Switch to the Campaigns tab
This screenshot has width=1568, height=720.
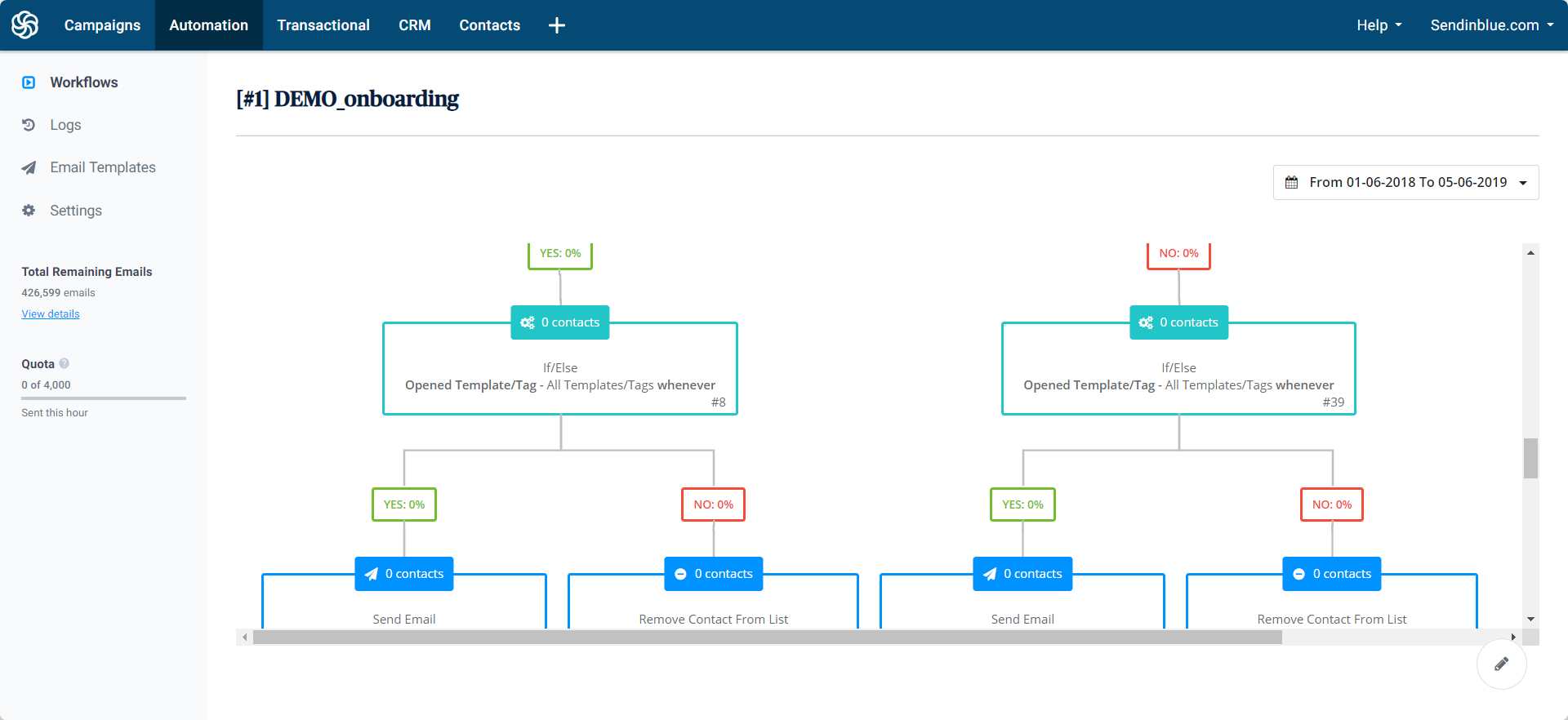[102, 25]
